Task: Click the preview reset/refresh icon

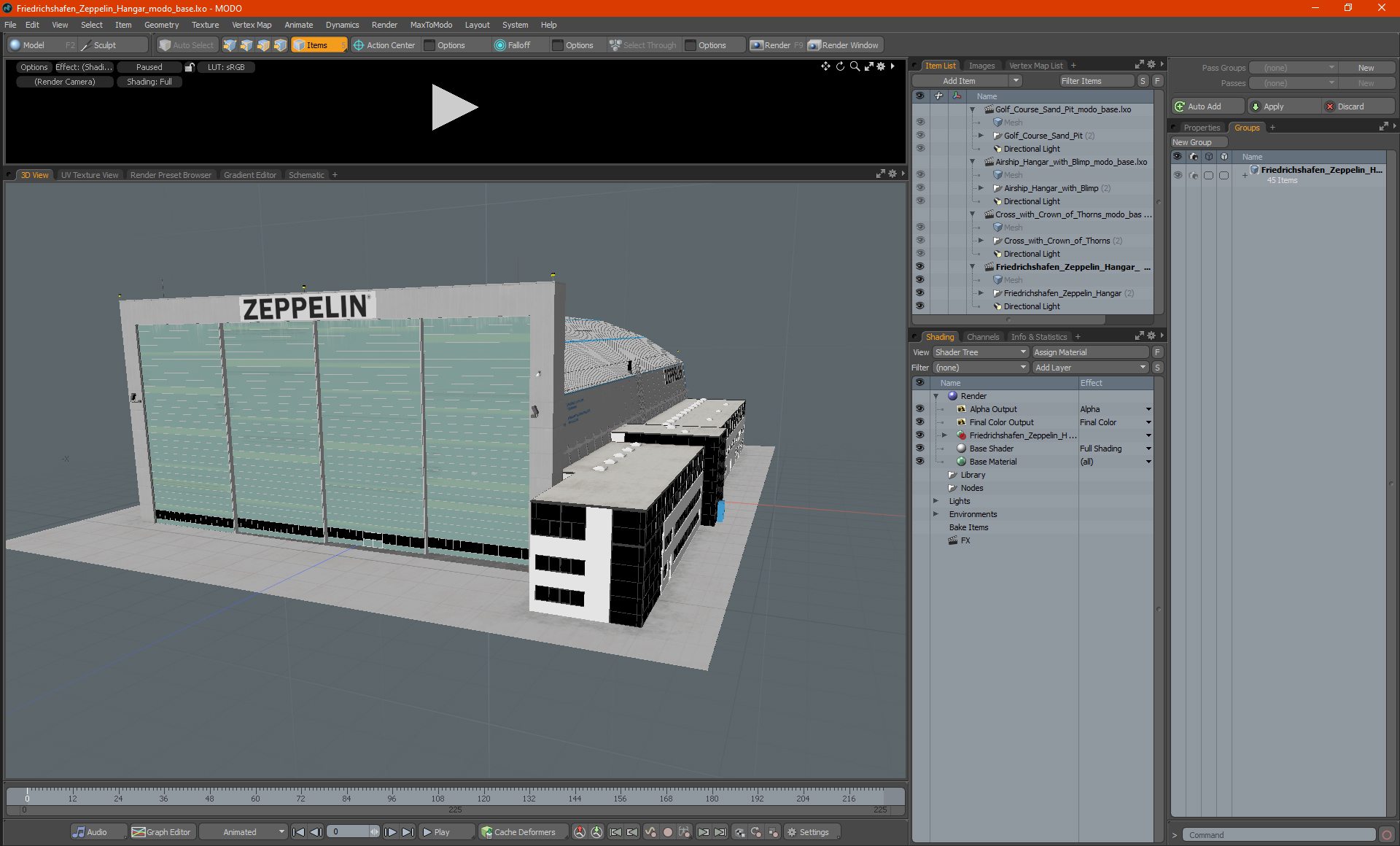Action: 840,66
